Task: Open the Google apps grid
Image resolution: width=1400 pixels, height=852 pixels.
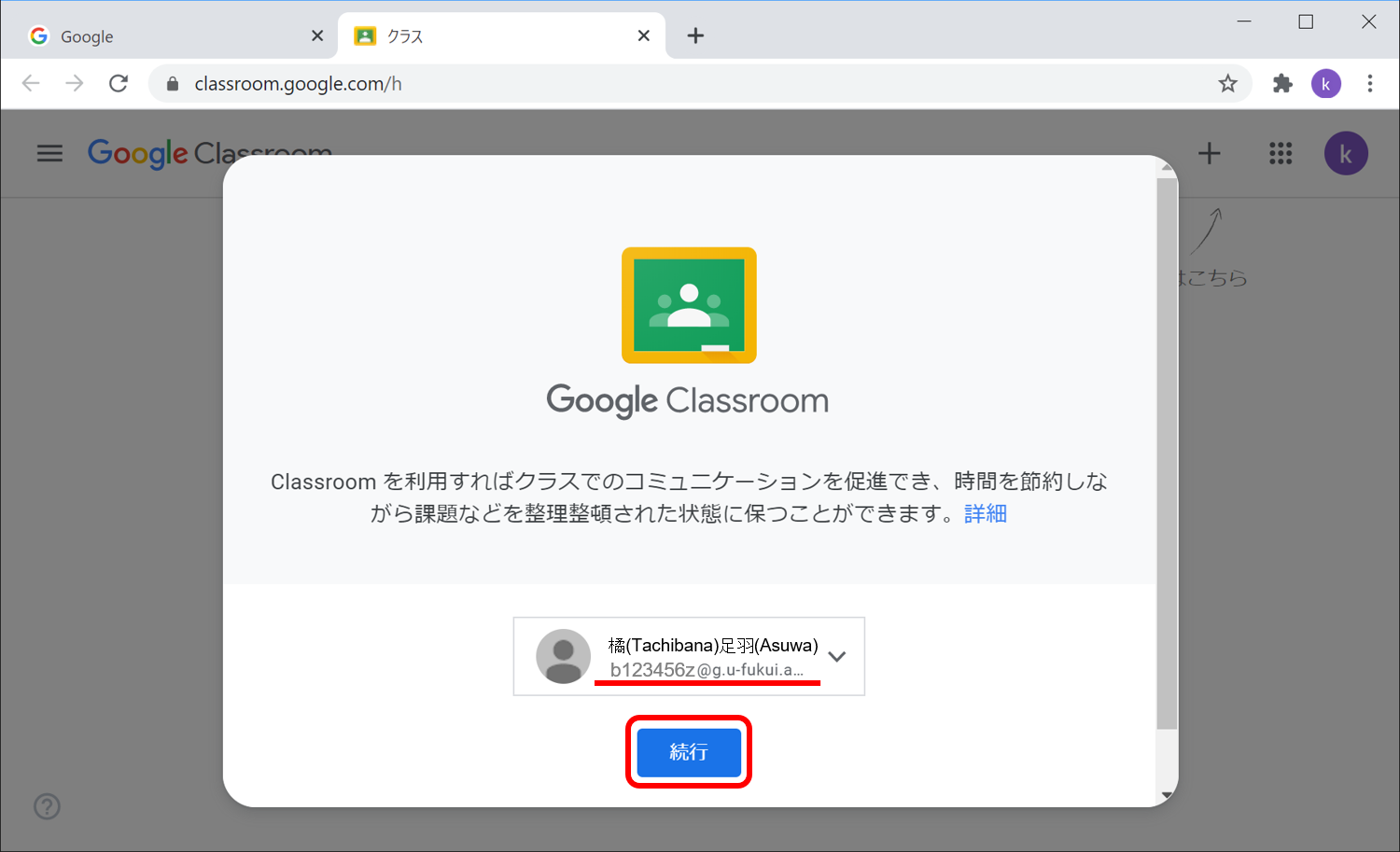Action: [1281, 153]
